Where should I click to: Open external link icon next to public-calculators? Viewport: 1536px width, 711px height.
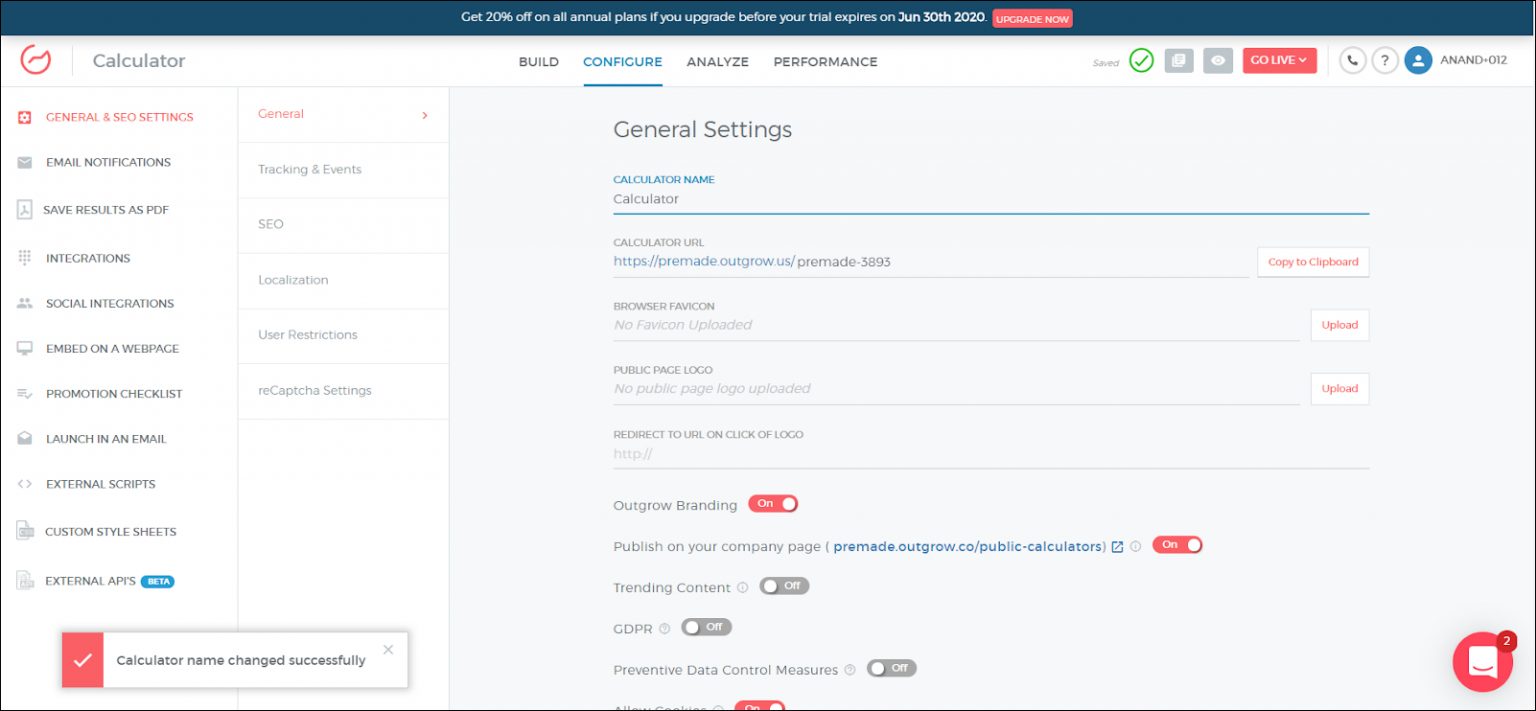(x=1117, y=547)
